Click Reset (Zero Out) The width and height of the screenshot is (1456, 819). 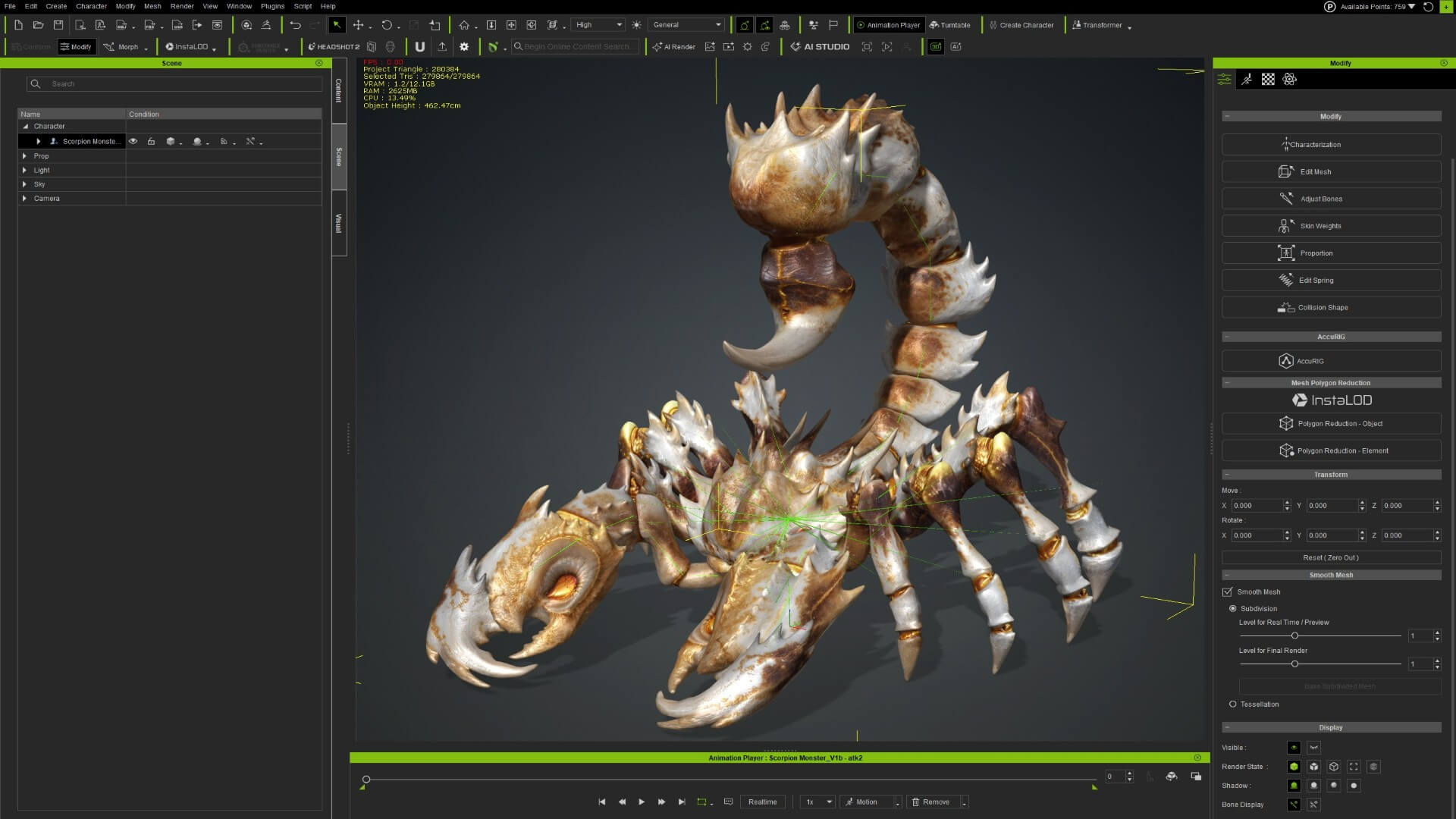click(1331, 558)
